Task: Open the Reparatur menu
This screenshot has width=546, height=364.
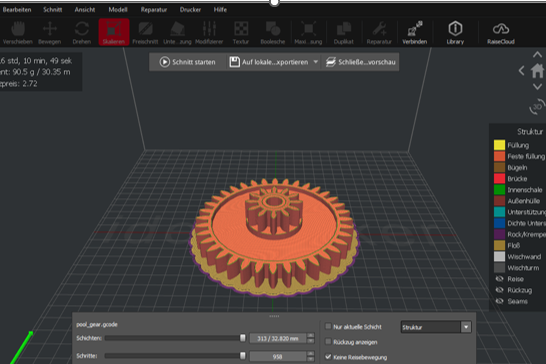Action: (154, 10)
